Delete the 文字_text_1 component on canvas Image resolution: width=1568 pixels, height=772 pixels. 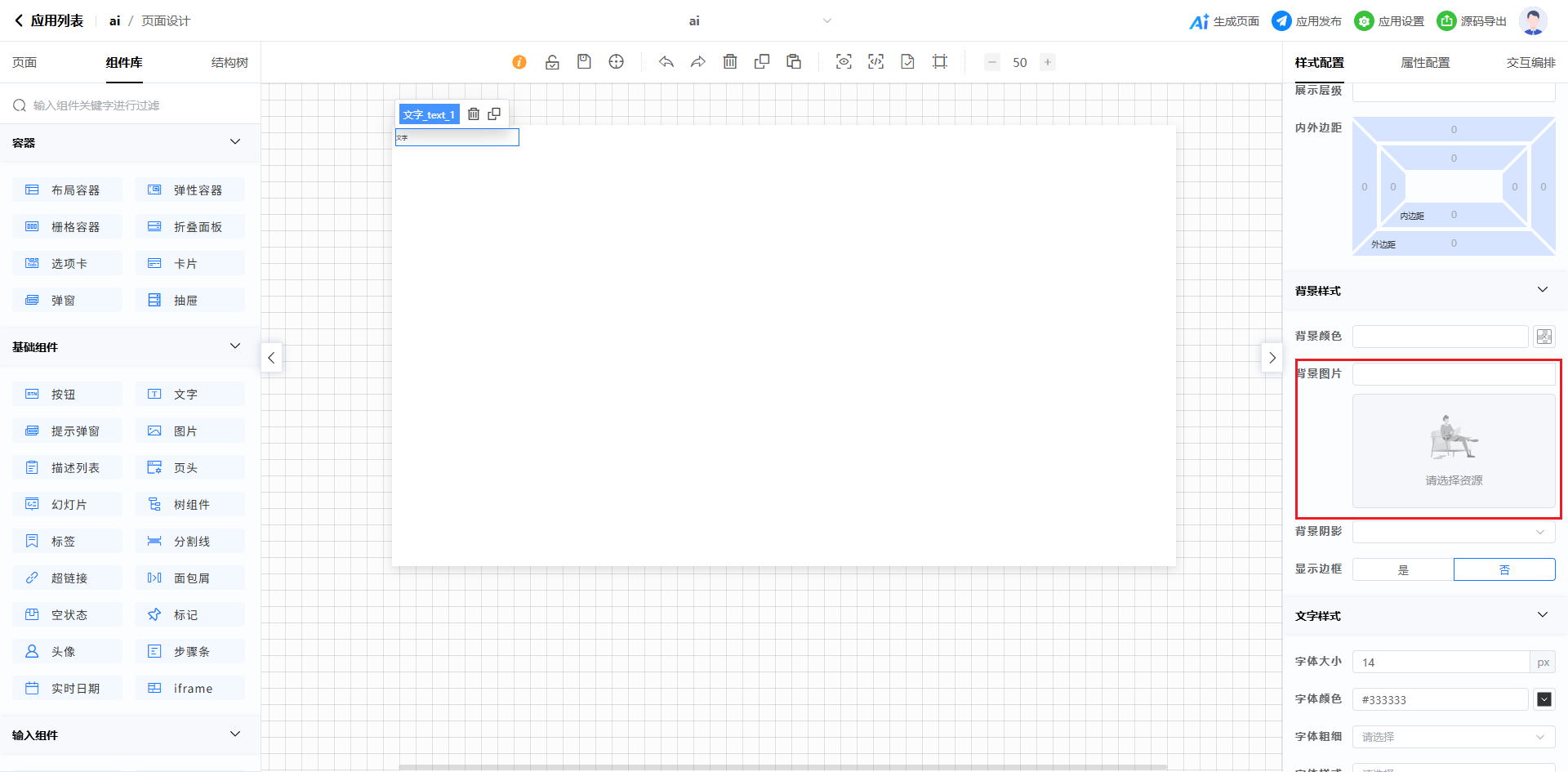tap(474, 114)
